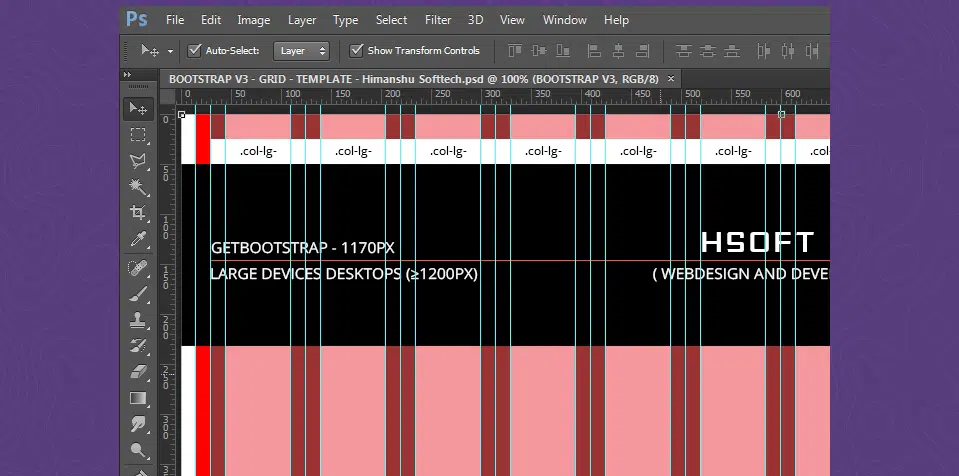The image size is (959, 476).
Task: Select the Move tool in the toolbox
Action: pos(138,109)
